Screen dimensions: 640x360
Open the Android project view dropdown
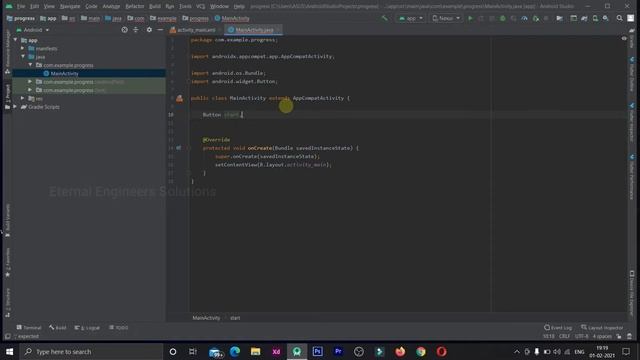tap(33, 30)
